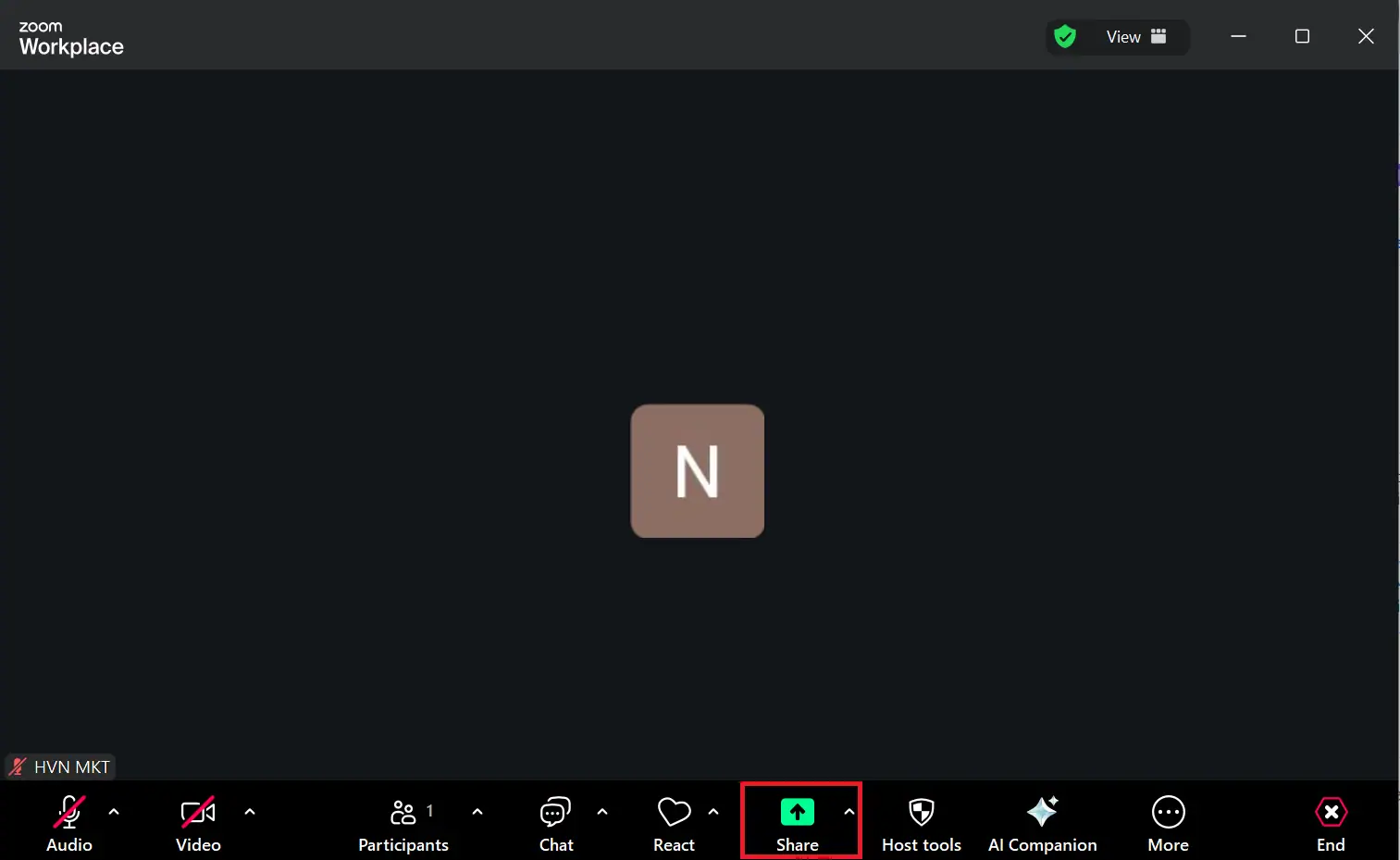Expand the audio options arrow

tap(114, 812)
